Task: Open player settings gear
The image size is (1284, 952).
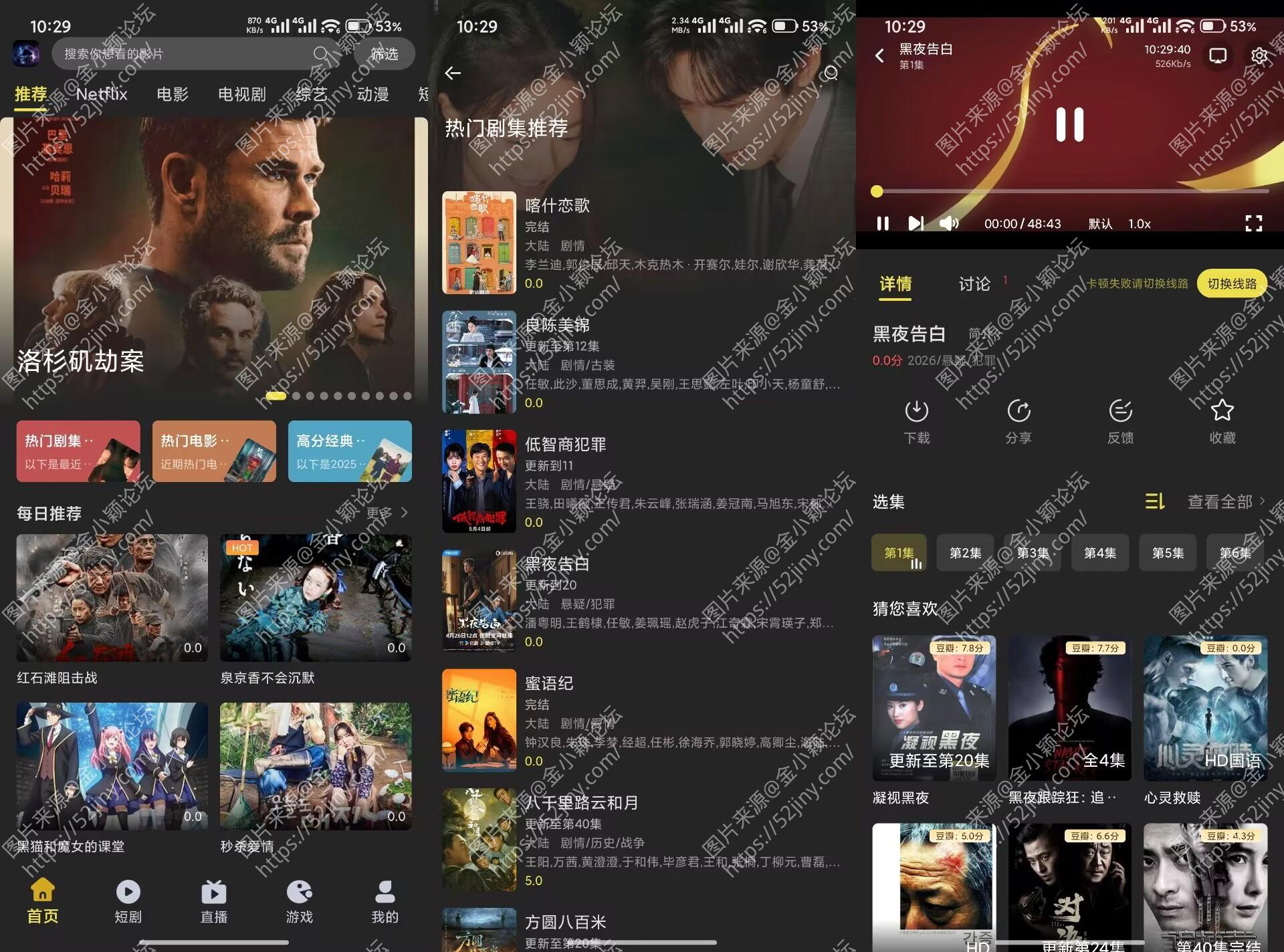Action: [1259, 55]
